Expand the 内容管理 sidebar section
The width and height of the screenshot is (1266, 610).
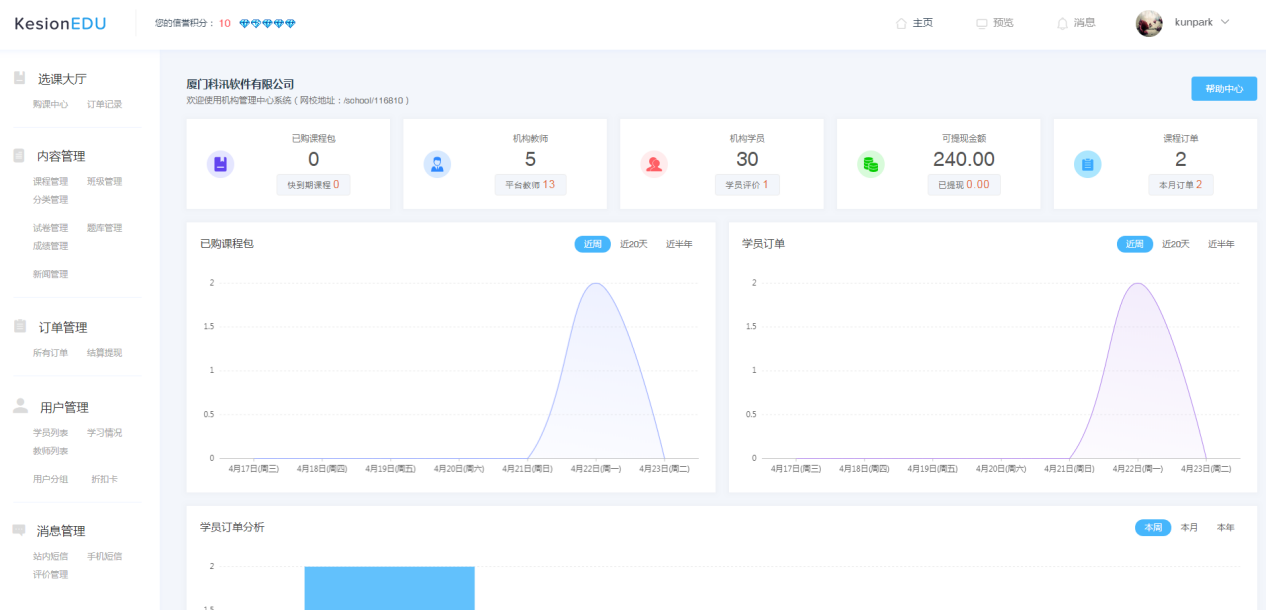(x=61, y=156)
